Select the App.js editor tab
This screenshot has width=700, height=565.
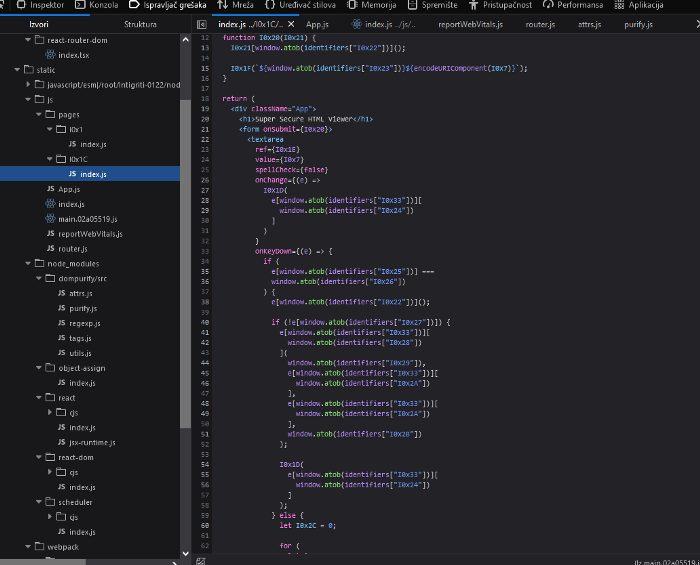318,23
